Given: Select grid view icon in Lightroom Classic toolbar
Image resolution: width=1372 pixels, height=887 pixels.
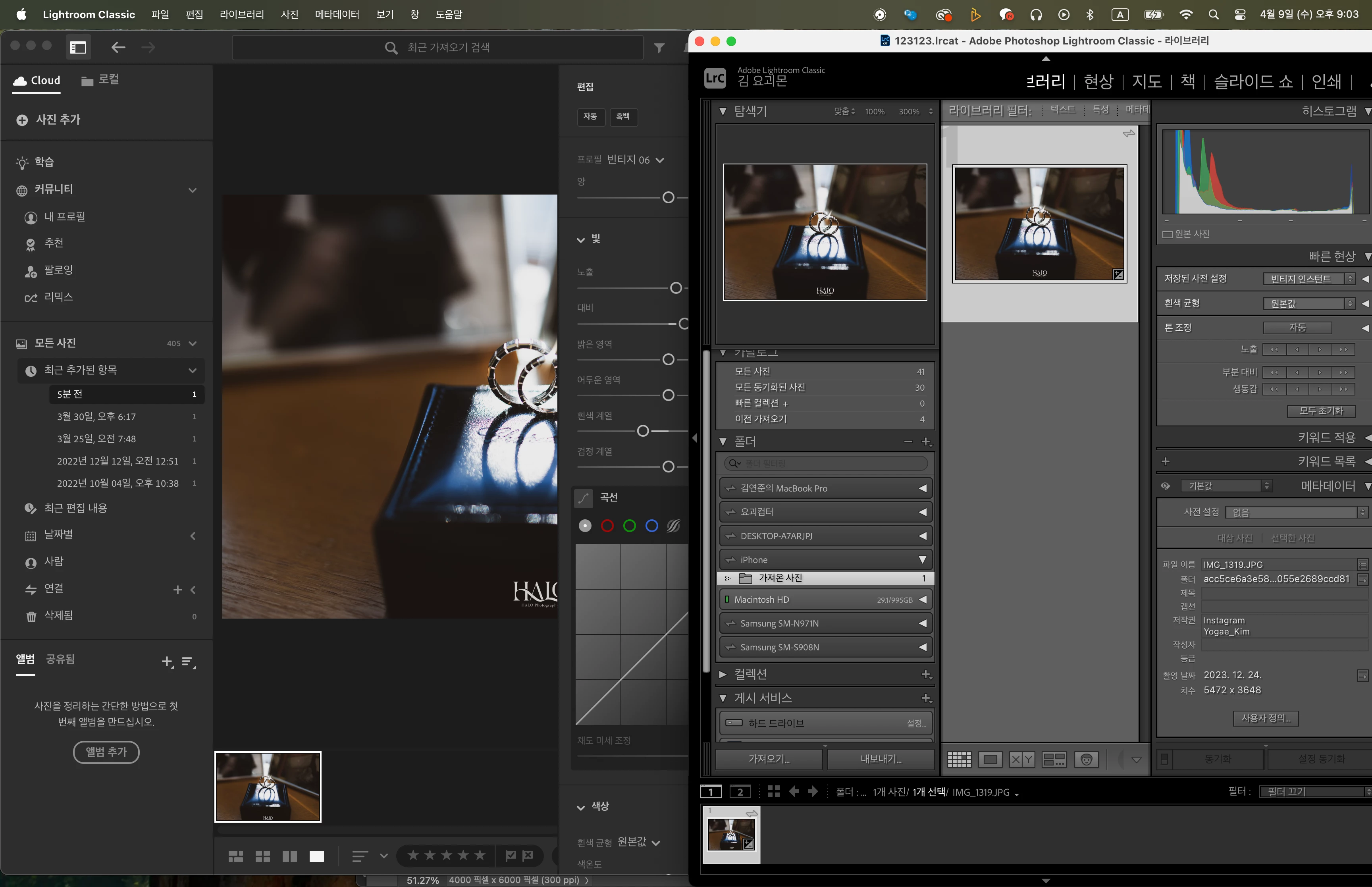Looking at the screenshot, I should (959, 759).
